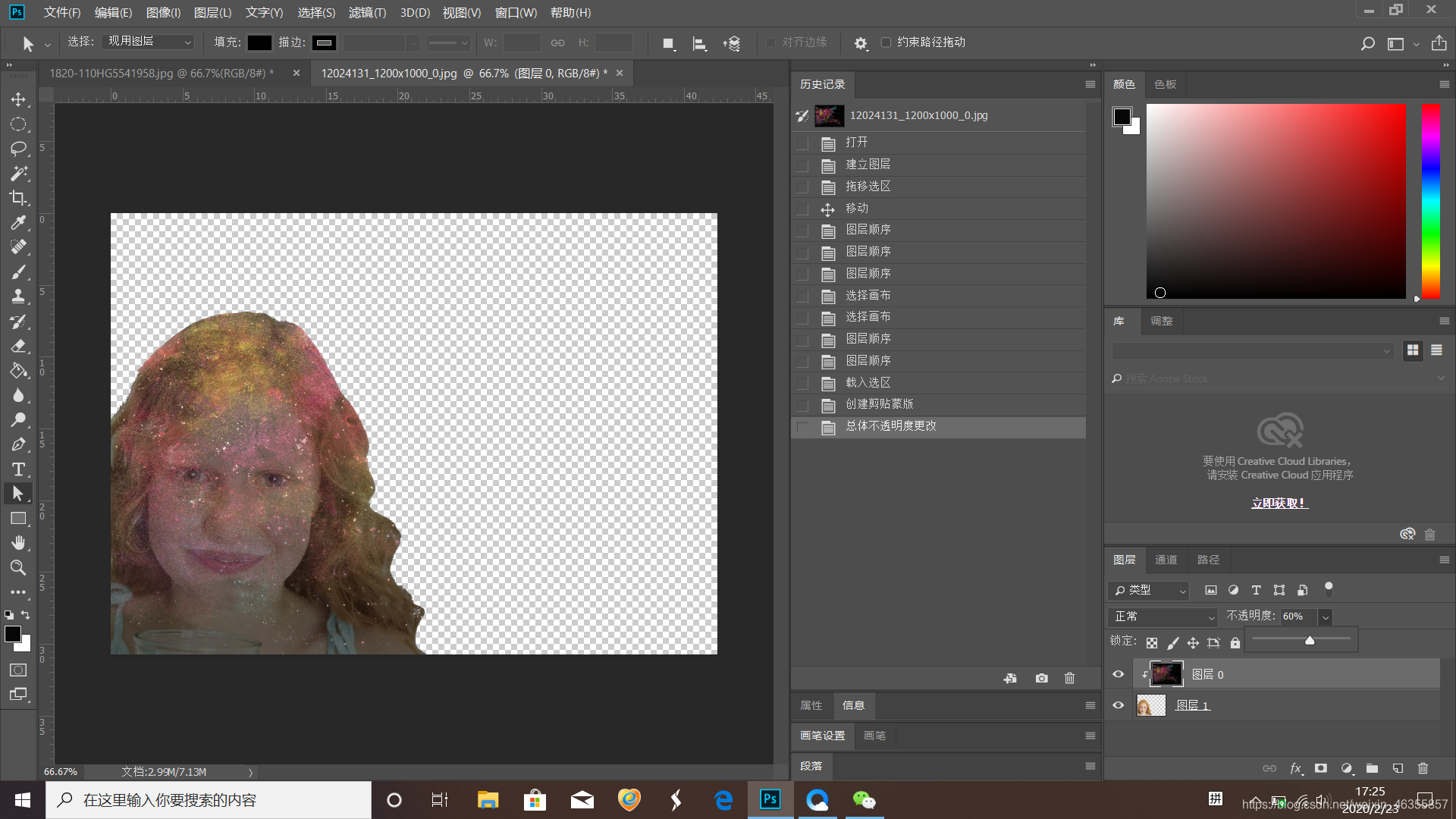The image size is (1456, 819).
Task: Open the 正常 blend mode dropdown
Action: pyautogui.click(x=1162, y=617)
